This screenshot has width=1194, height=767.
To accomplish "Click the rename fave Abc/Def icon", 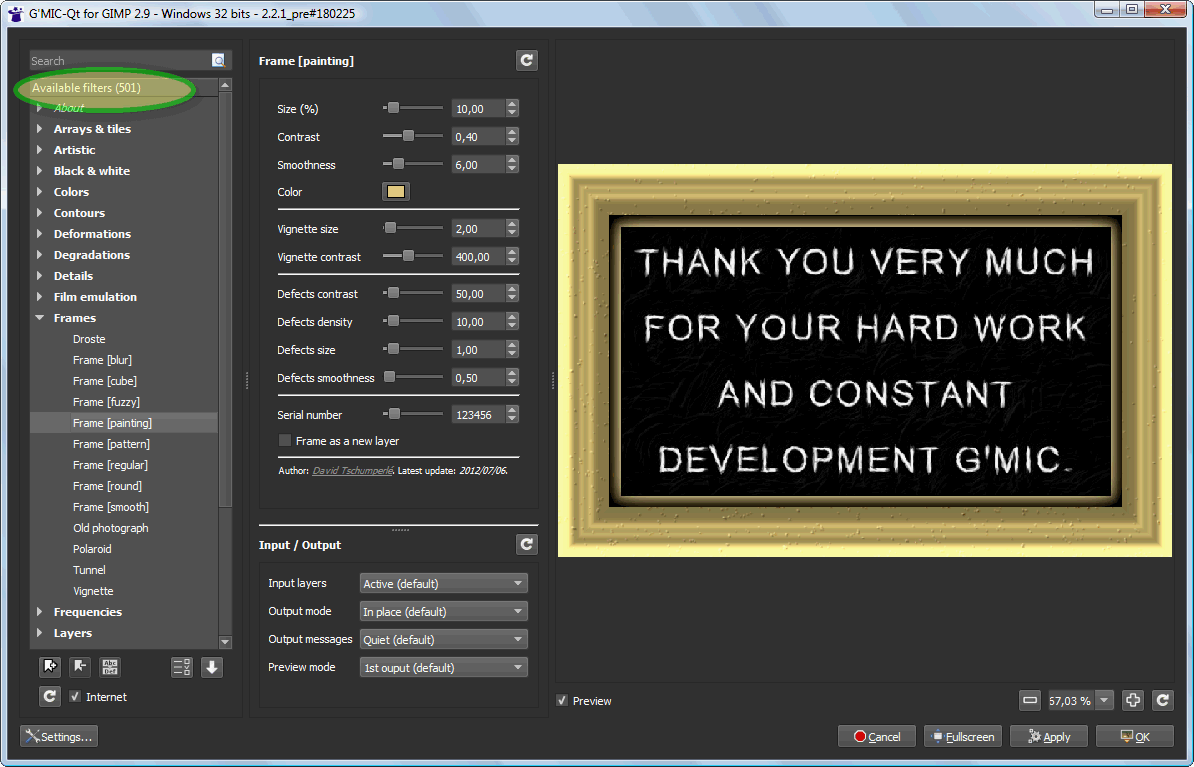I will click(110, 667).
